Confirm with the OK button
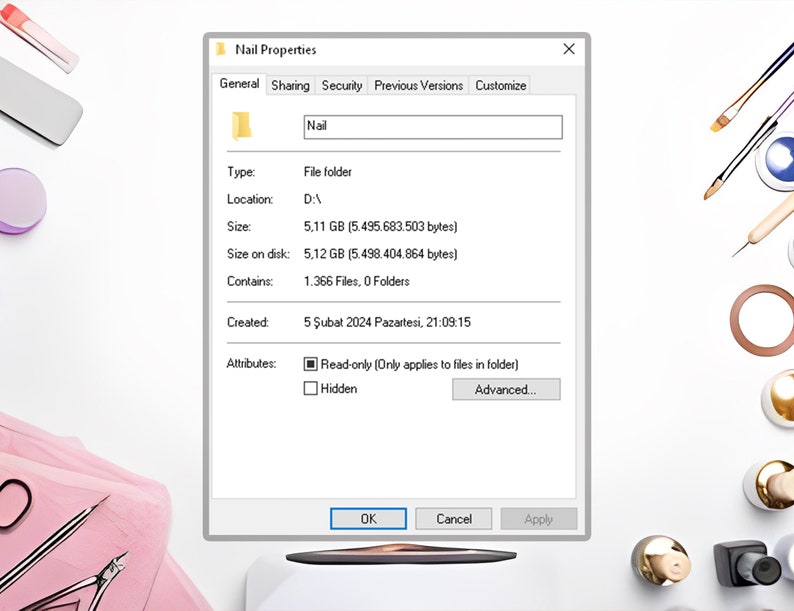Viewport: 794px width, 611px height. pos(368,519)
